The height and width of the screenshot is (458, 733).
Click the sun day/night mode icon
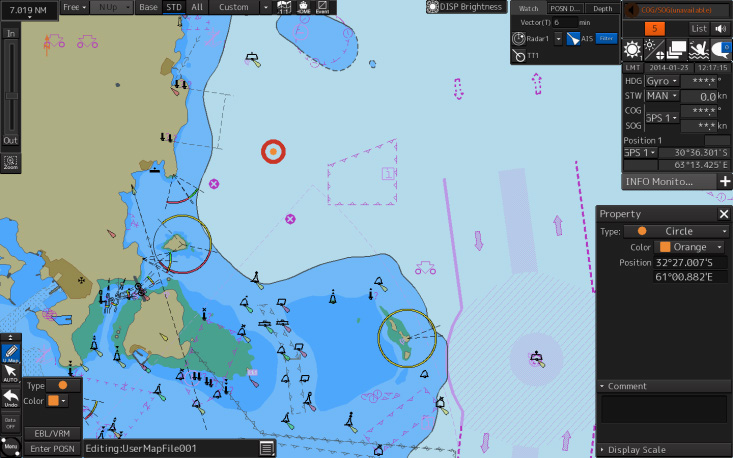pos(632,50)
